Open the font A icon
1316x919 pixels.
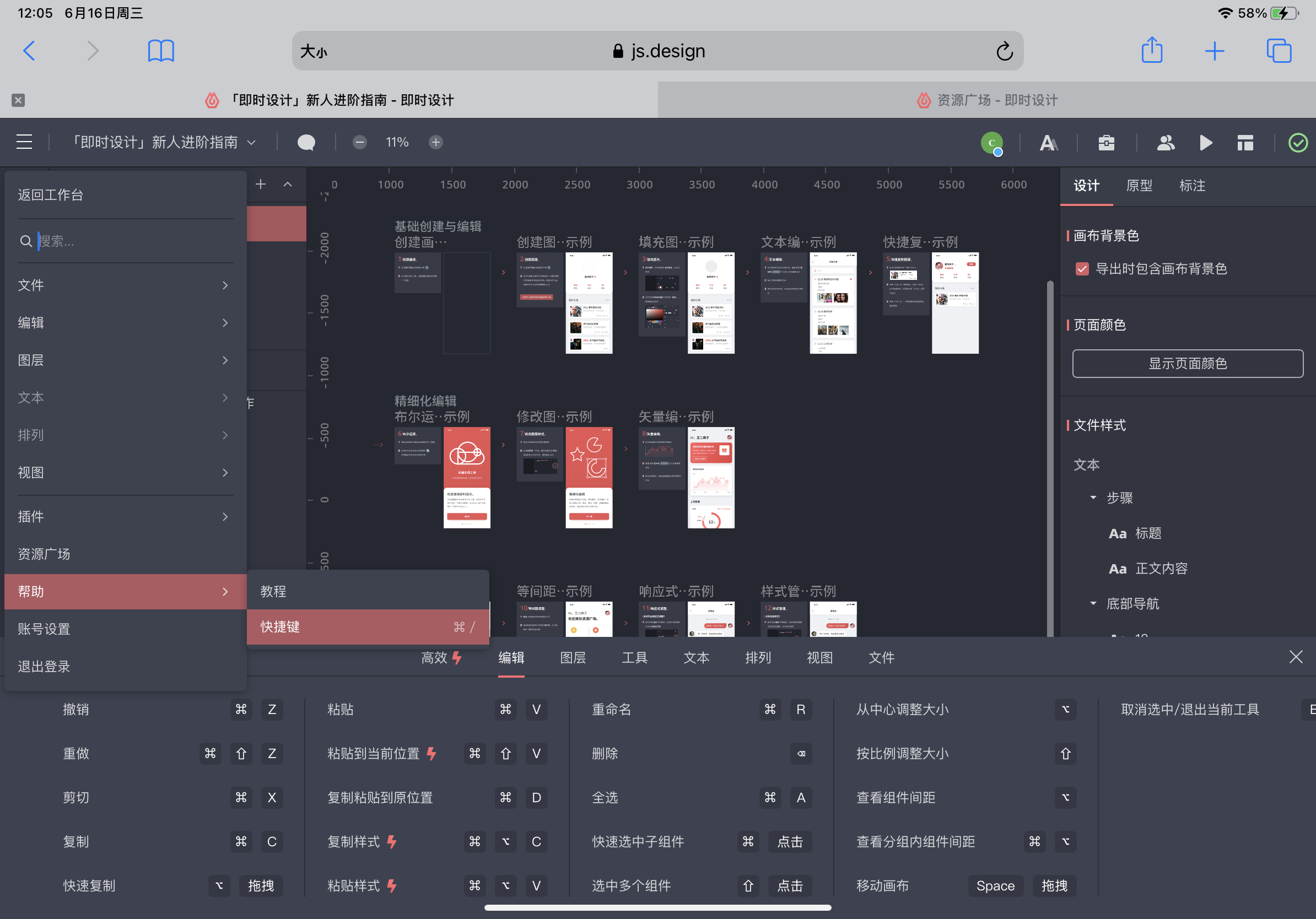[x=1048, y=143]
